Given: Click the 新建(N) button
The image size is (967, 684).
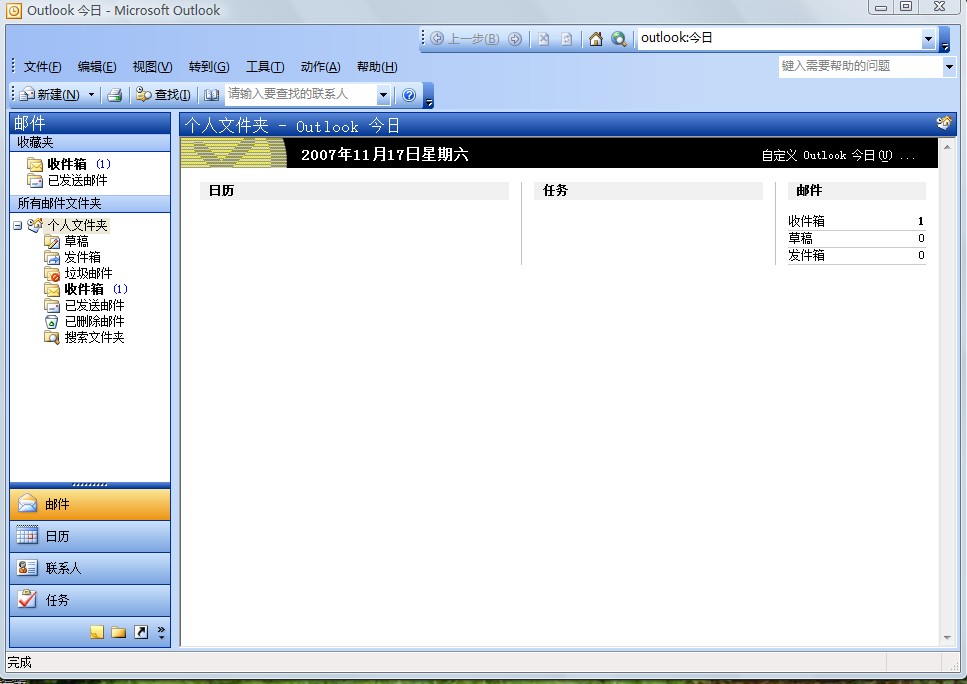Looking at the screenshot, I should [x=49, y=94].
